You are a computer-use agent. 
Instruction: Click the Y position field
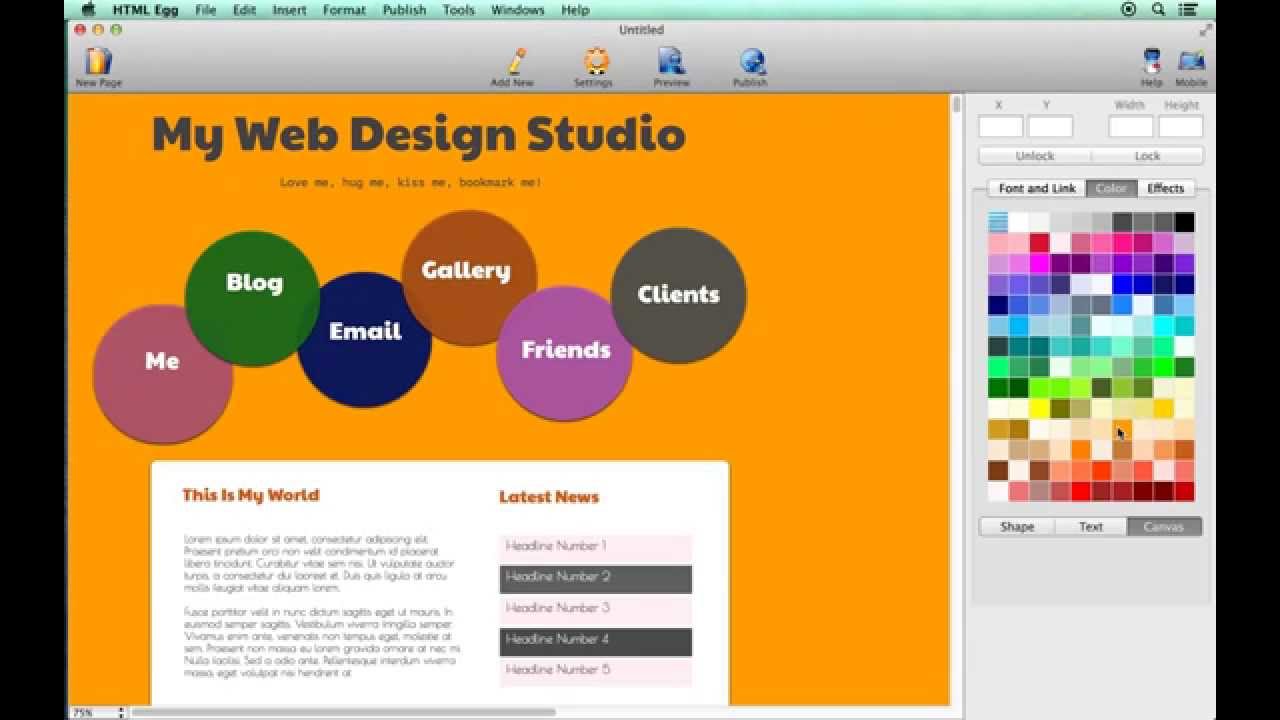1050,127
